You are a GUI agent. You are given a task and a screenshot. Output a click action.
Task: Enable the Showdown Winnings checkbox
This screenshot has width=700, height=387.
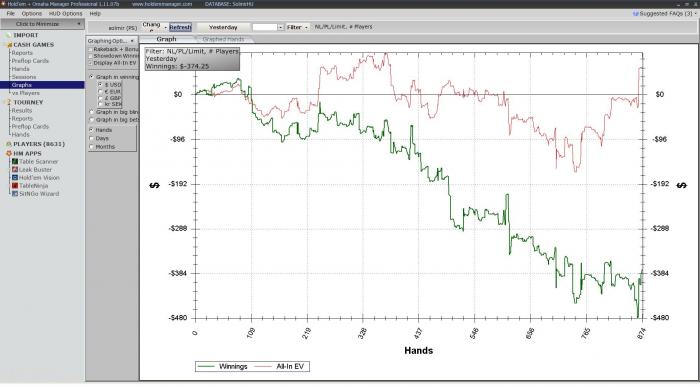pos(91,56)
